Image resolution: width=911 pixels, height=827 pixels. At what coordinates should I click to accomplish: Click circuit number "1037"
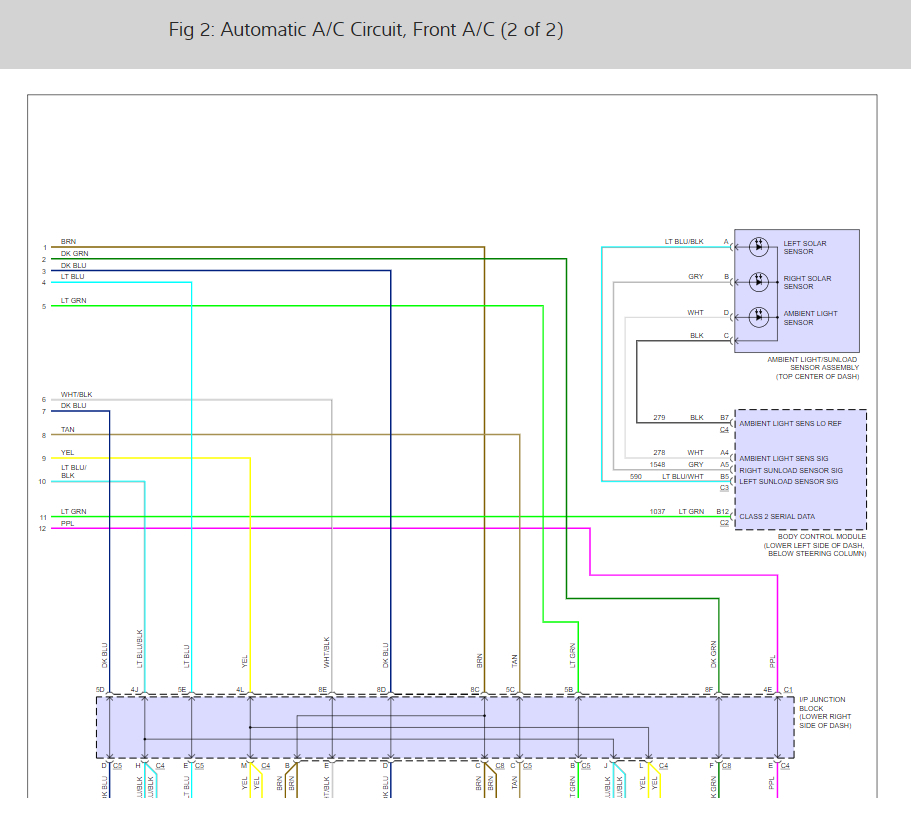(657, 512)
